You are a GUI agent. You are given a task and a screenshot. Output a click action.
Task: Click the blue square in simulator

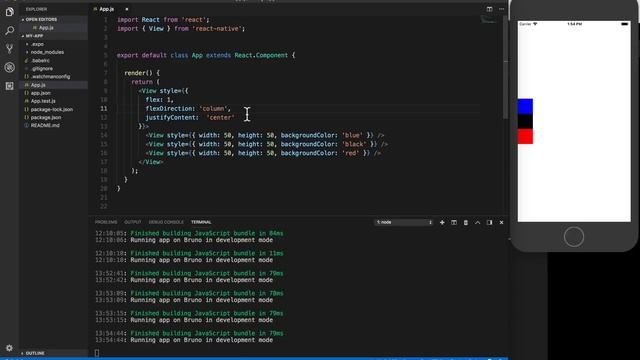(x=525, y=106)
